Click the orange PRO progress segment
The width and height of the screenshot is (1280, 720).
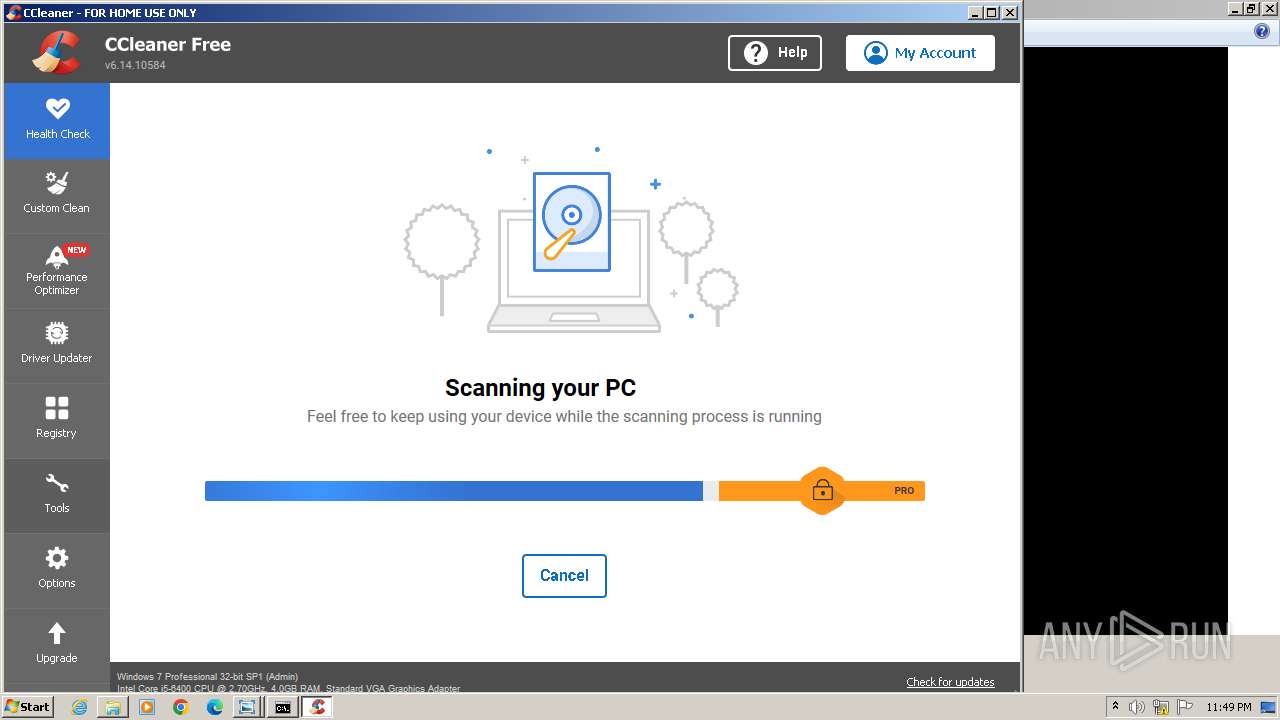tap(822, 490)
